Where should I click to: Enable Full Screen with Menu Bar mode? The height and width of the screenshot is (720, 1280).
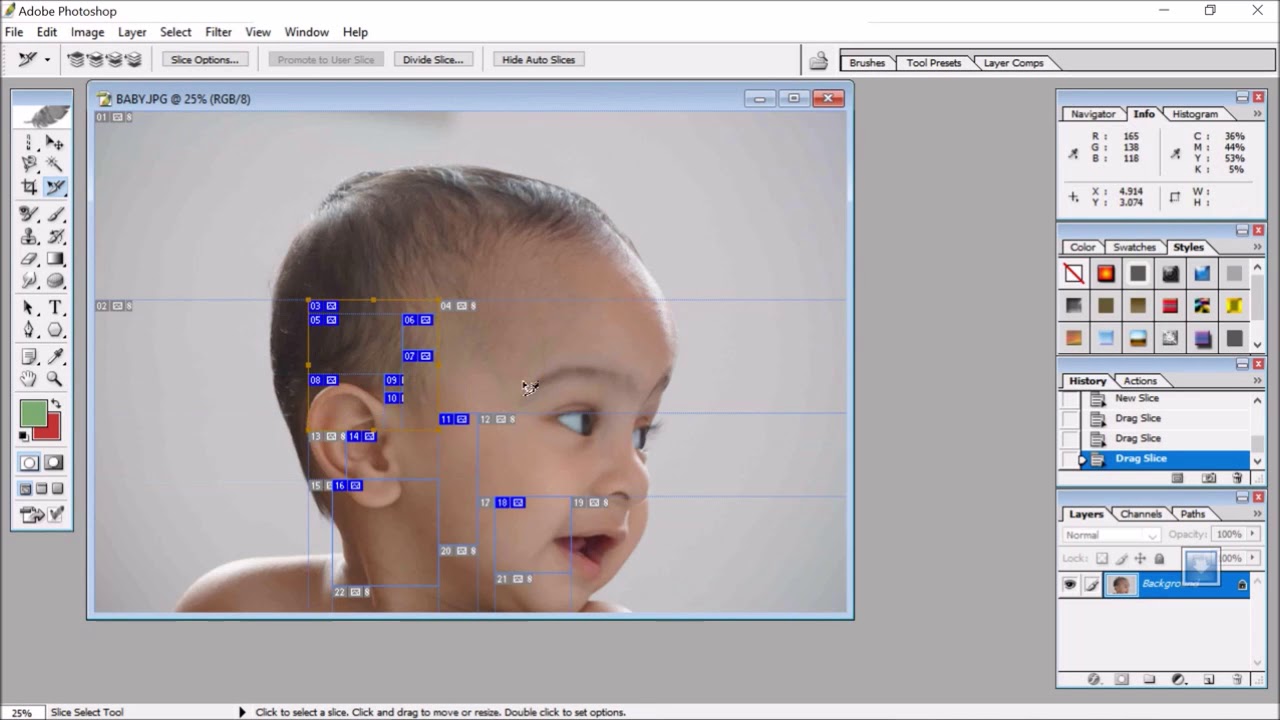pyautogui.click(x=41, y=489)
